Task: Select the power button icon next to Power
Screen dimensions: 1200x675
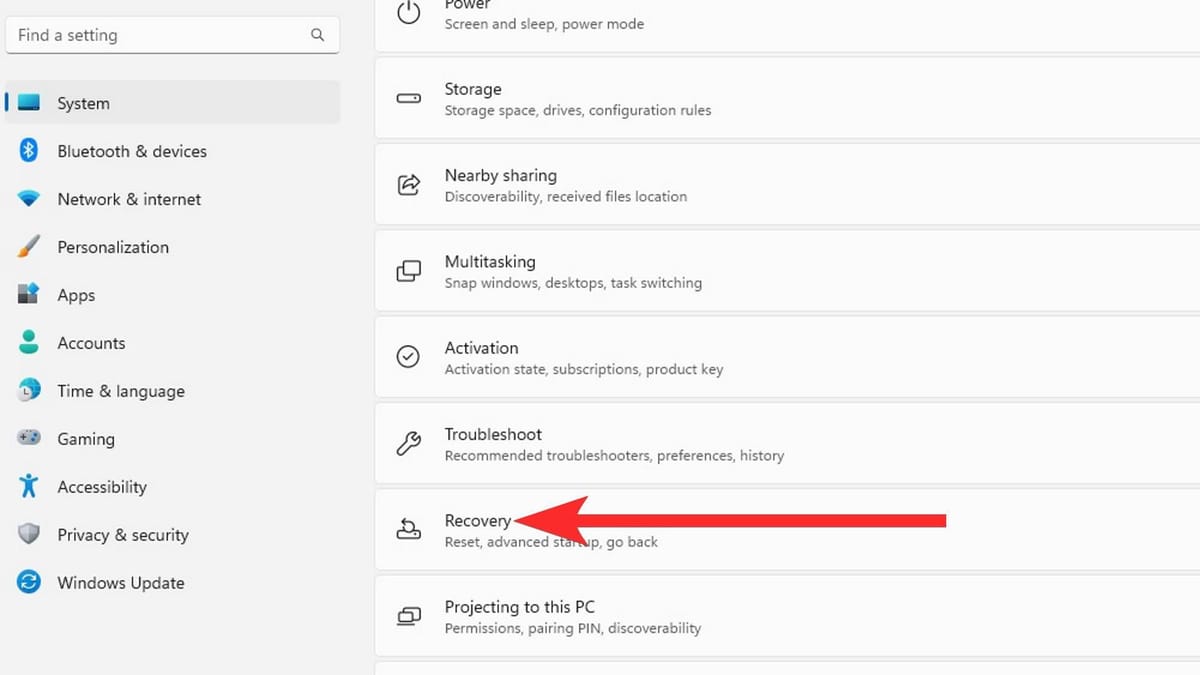Action: pyautogui.click(x=408, y=13)
